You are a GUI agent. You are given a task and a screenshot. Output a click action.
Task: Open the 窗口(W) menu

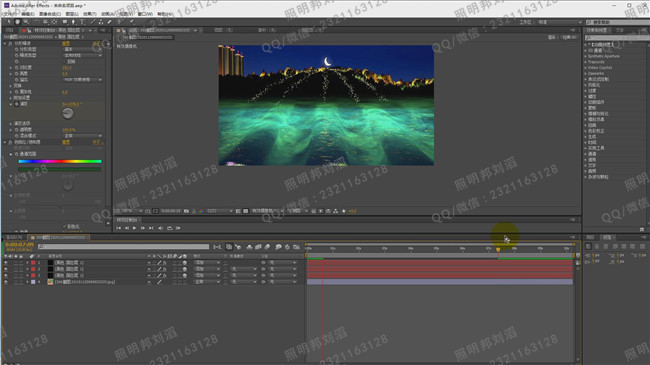tap(145, 14)
